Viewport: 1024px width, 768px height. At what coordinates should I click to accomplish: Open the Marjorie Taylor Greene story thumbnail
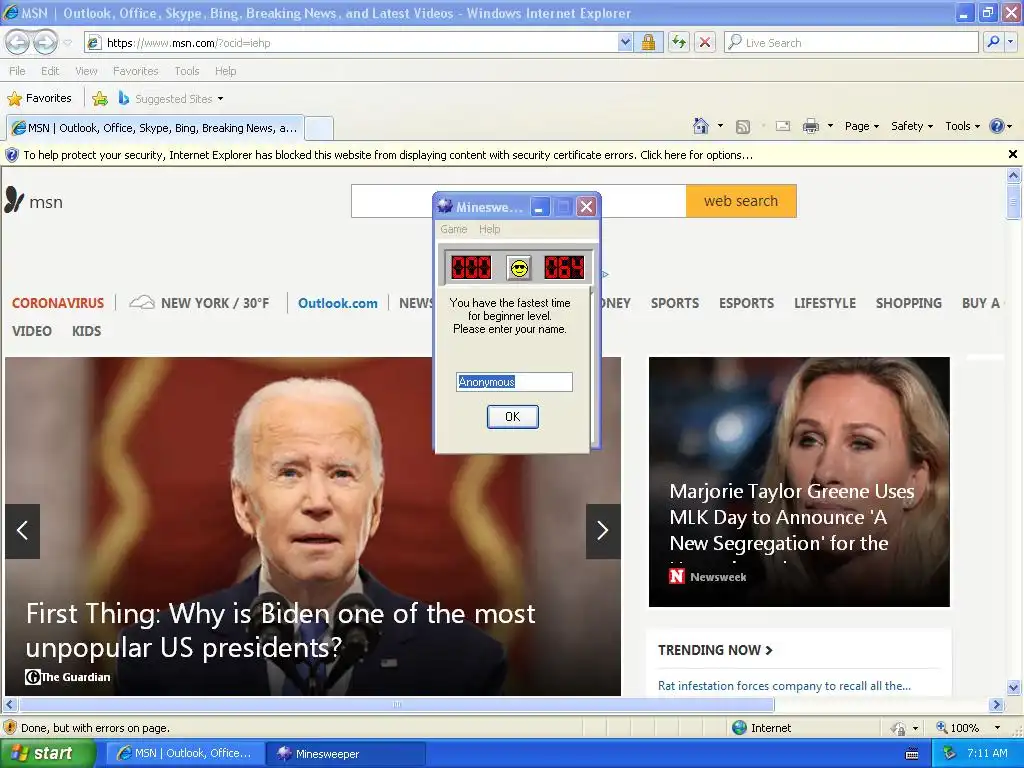pos(799,481)
